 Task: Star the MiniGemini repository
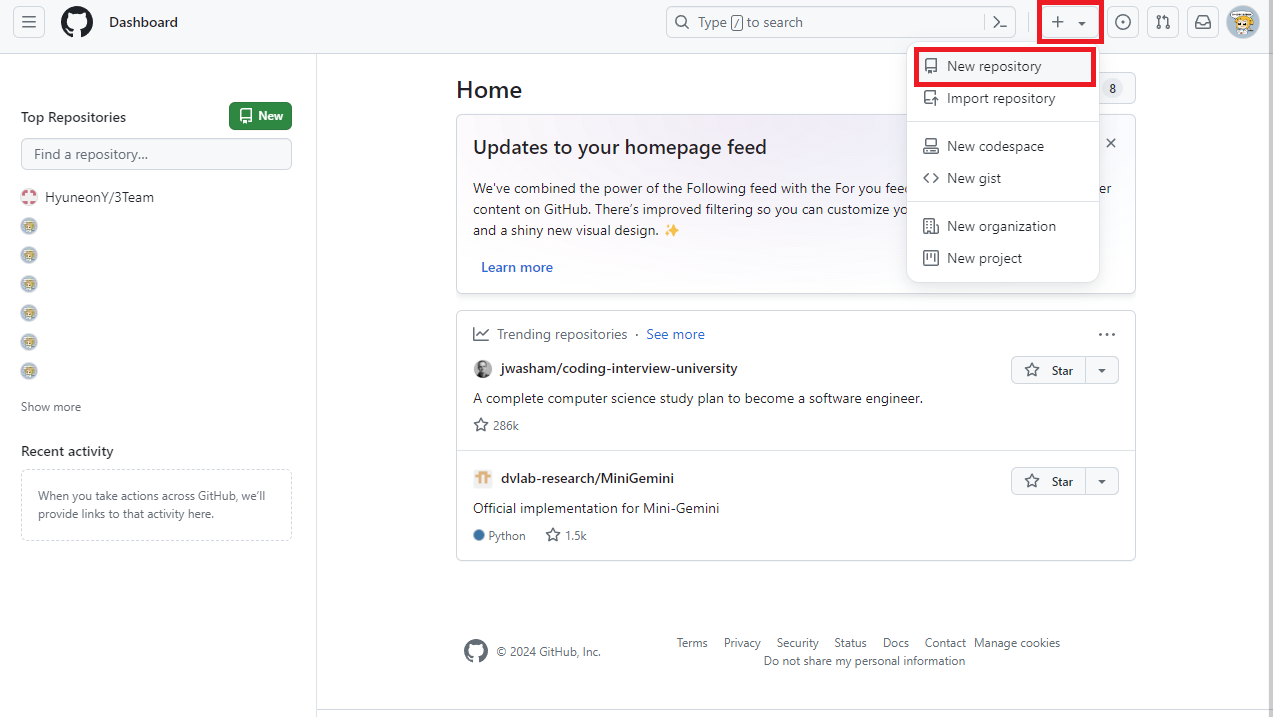[x=1048, y=481]
